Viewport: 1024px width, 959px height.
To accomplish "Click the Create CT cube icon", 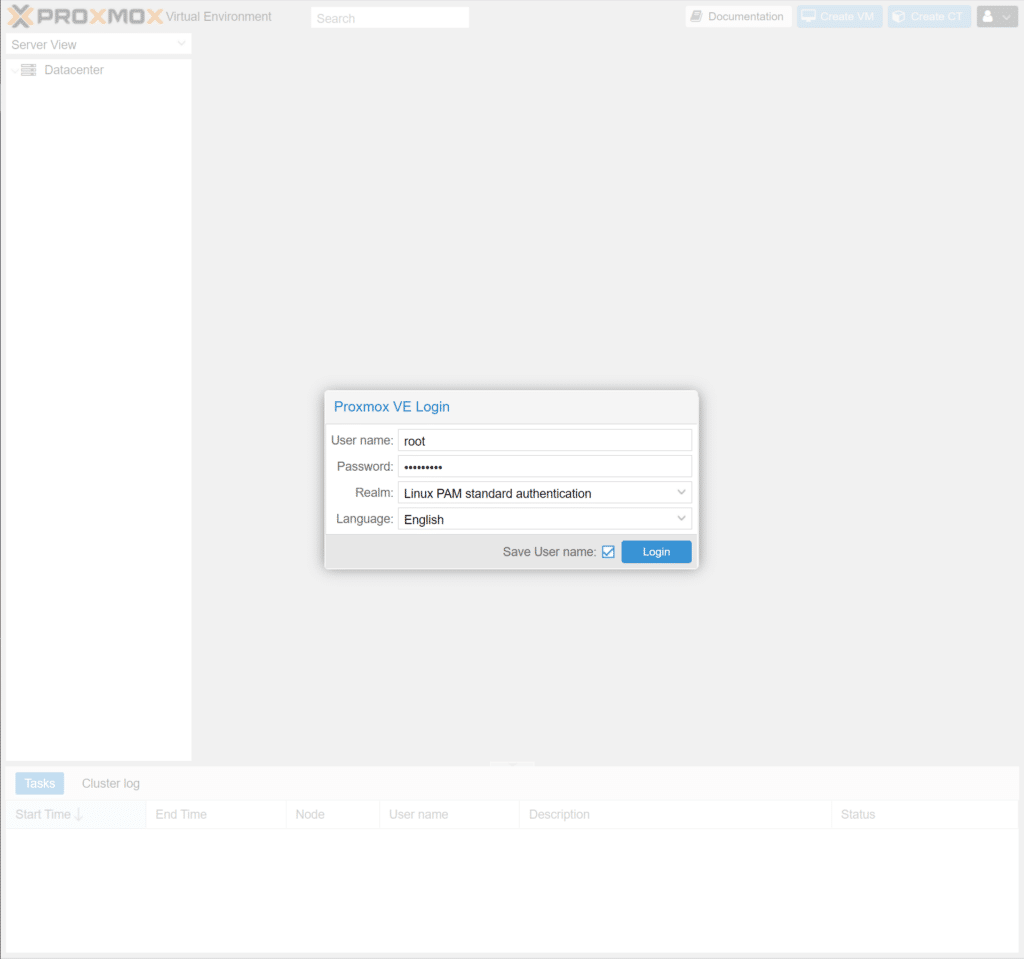I will pos(899,17).
